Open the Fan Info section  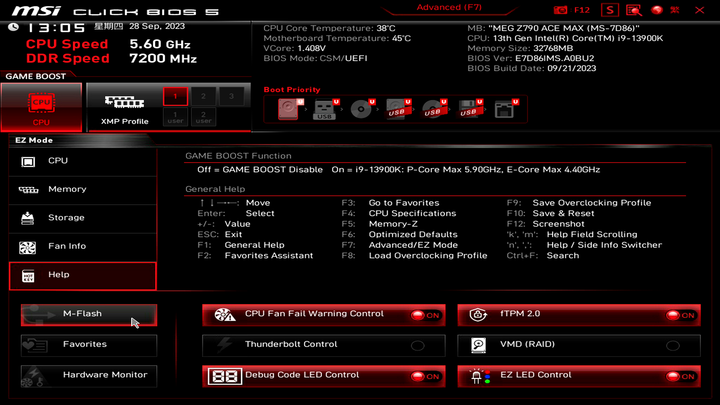coord(83,247)
